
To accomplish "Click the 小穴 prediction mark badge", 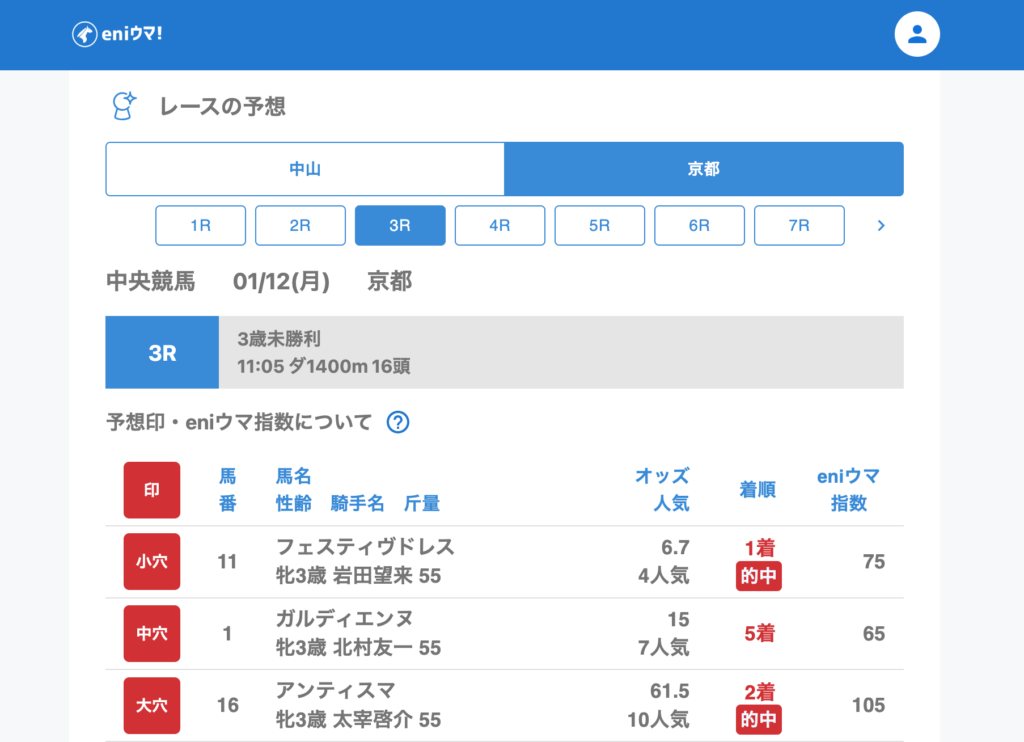I will 152,562.
